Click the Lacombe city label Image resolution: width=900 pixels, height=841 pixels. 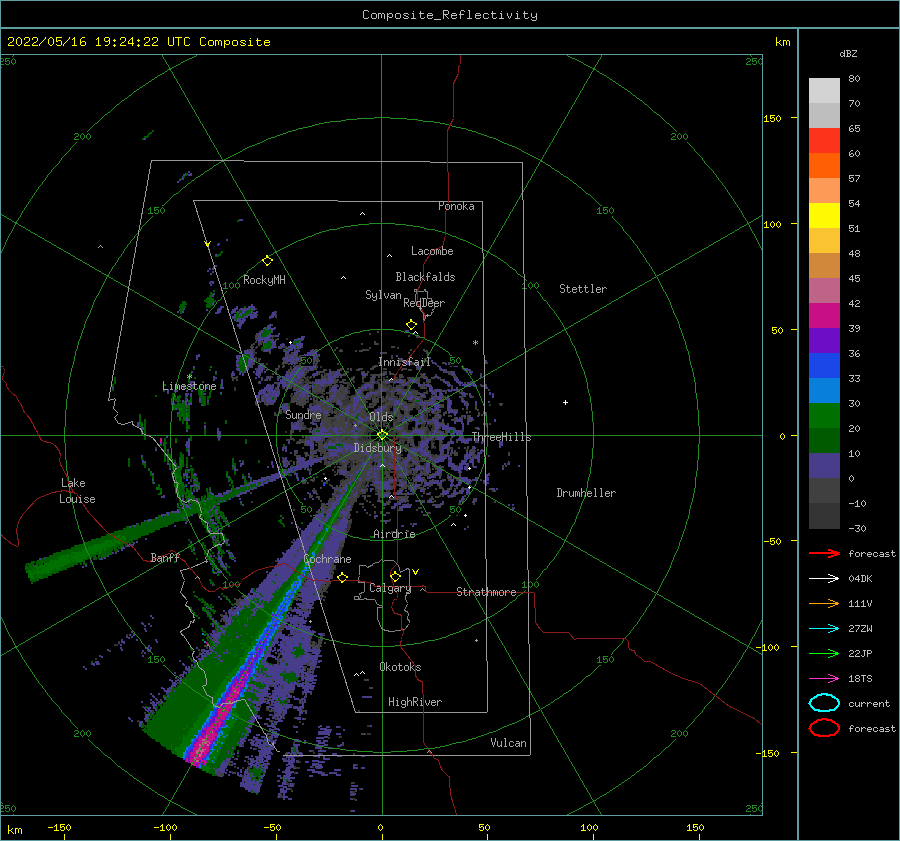click(432, 251)
